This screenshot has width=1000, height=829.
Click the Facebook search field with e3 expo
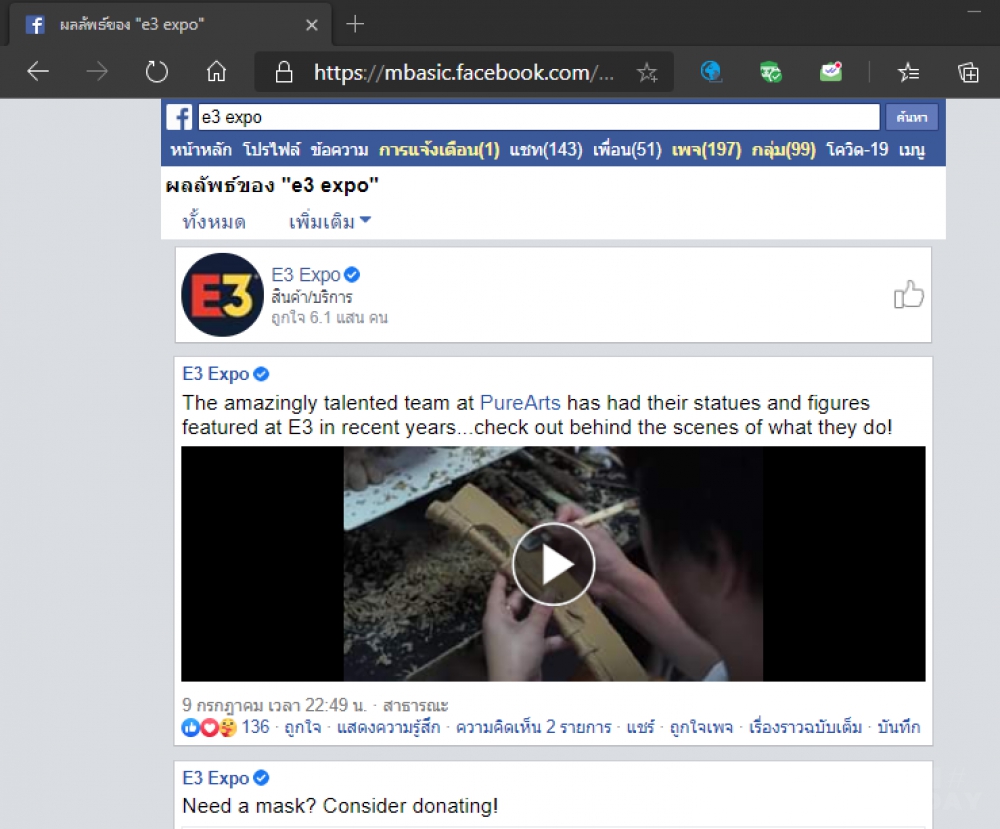tap(539, 117)
